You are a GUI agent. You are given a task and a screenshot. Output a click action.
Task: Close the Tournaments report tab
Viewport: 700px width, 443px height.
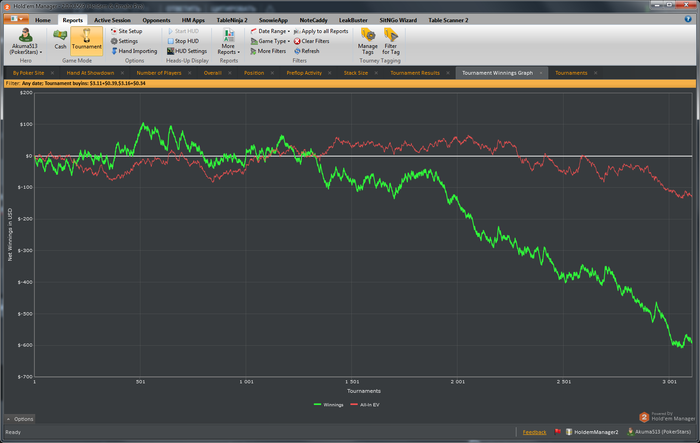click(596, 73)
